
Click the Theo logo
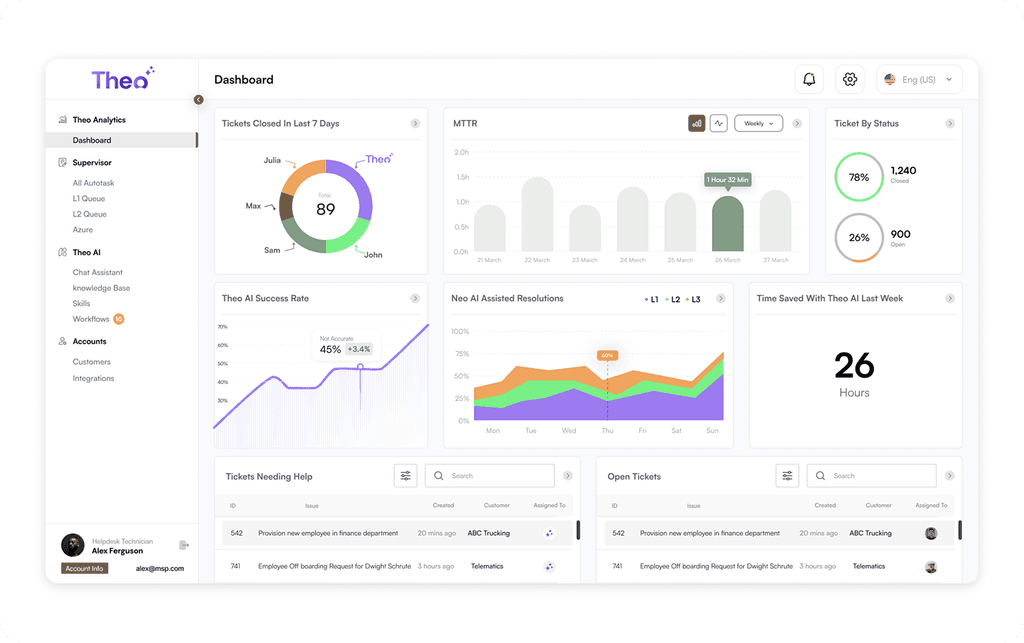[123, 79]
